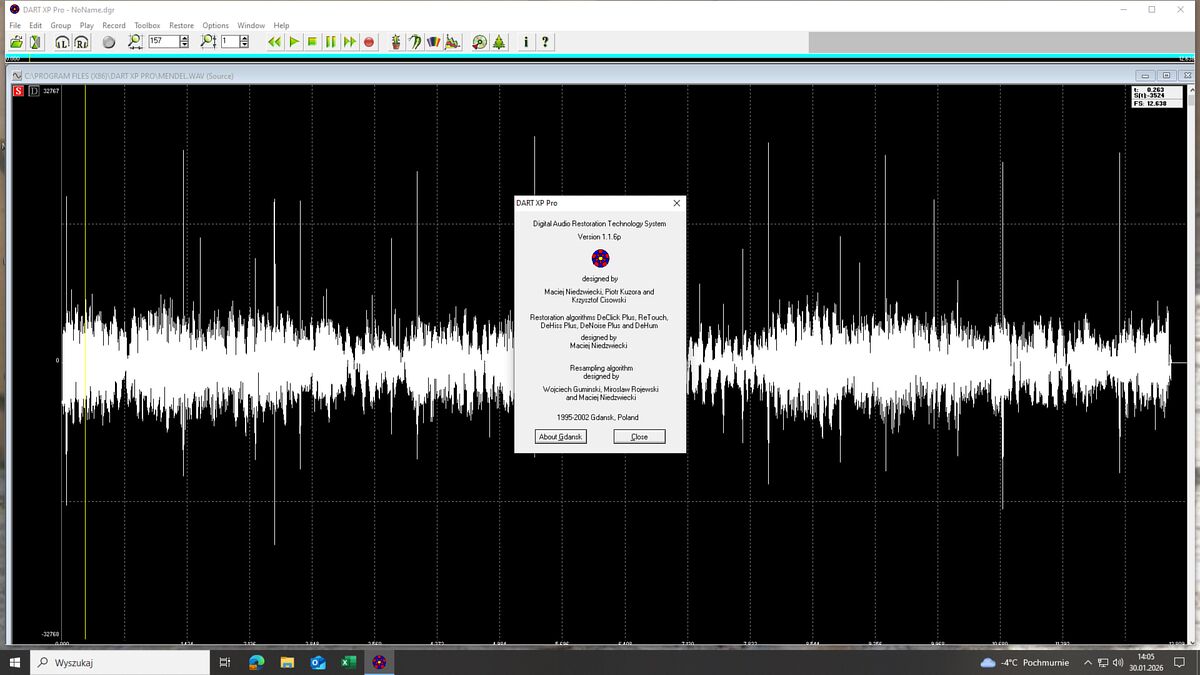Click the red Record button in toolbar
The width and height of the screenshot is (1200, 675).
pos(369,42)
